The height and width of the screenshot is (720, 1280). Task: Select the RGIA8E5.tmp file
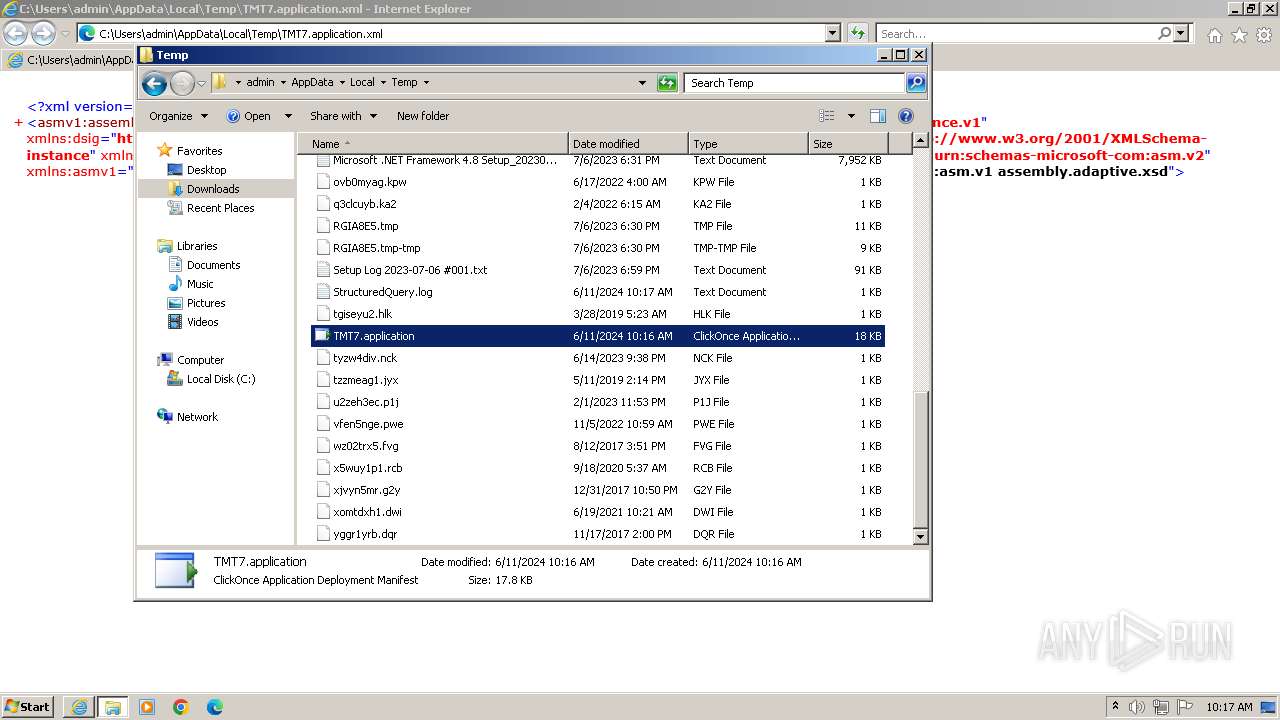coord(598,226)
